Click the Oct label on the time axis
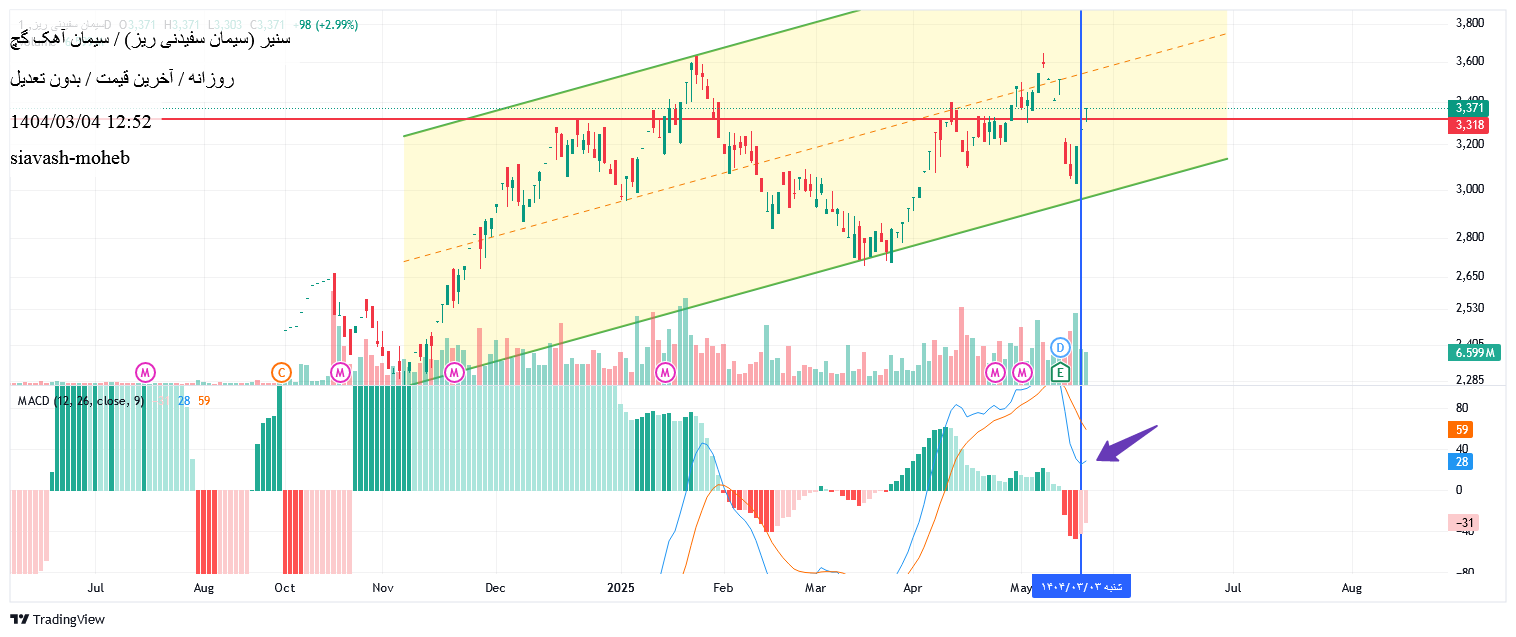Image resolution: width=1516 pixels, height=637 pixels. (285, 588)
